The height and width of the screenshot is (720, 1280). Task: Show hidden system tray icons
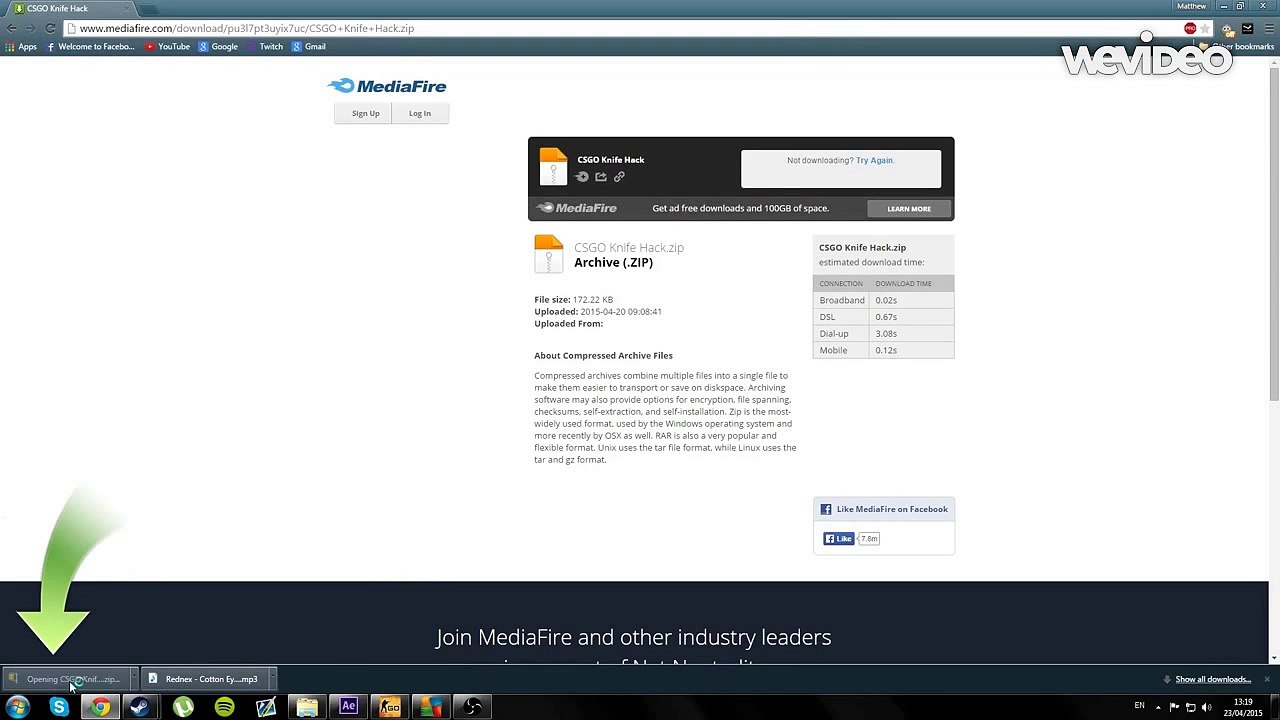(1158, 707)
